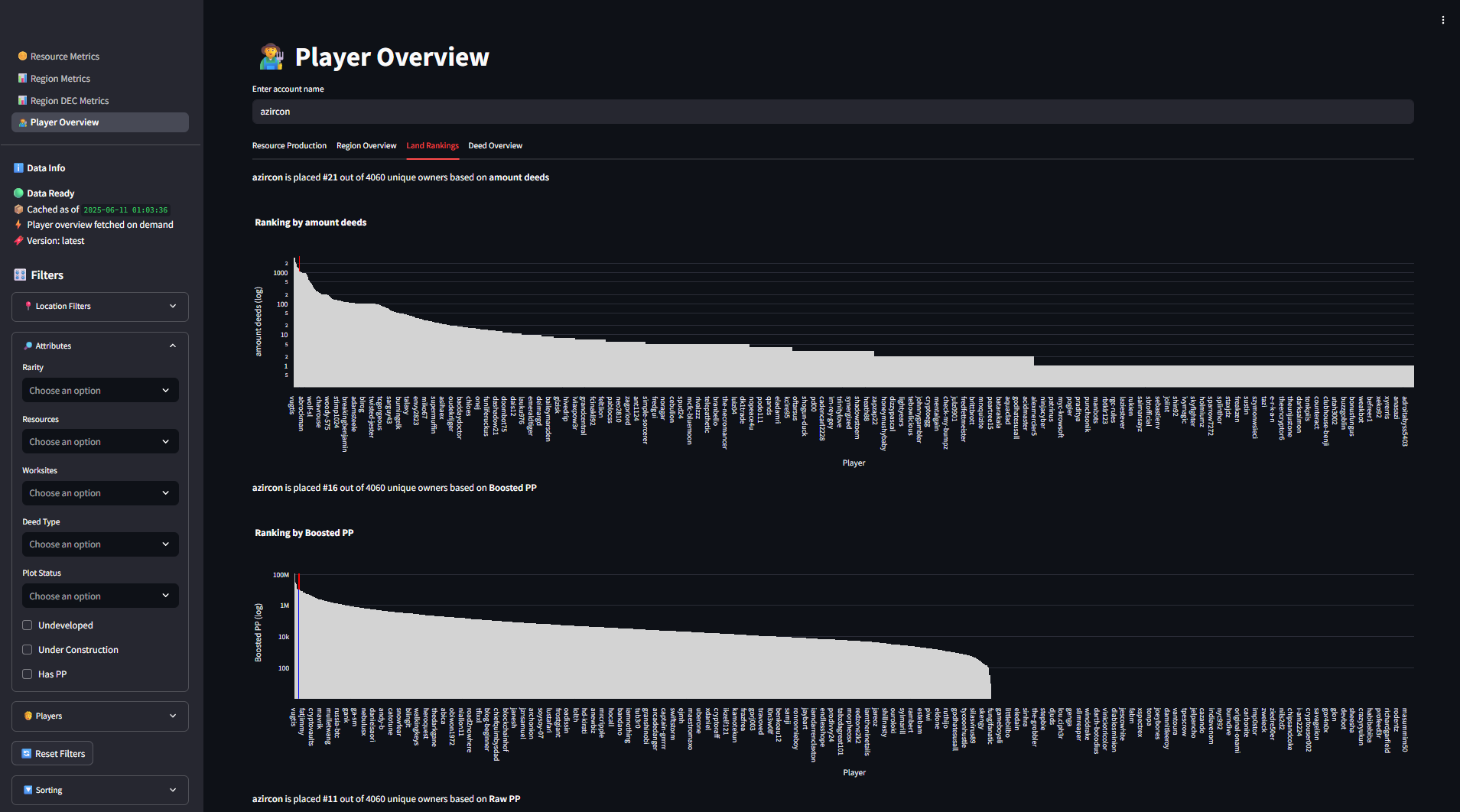Switch to Resource Production tab

pyautogui.click(x=289, y=145)
